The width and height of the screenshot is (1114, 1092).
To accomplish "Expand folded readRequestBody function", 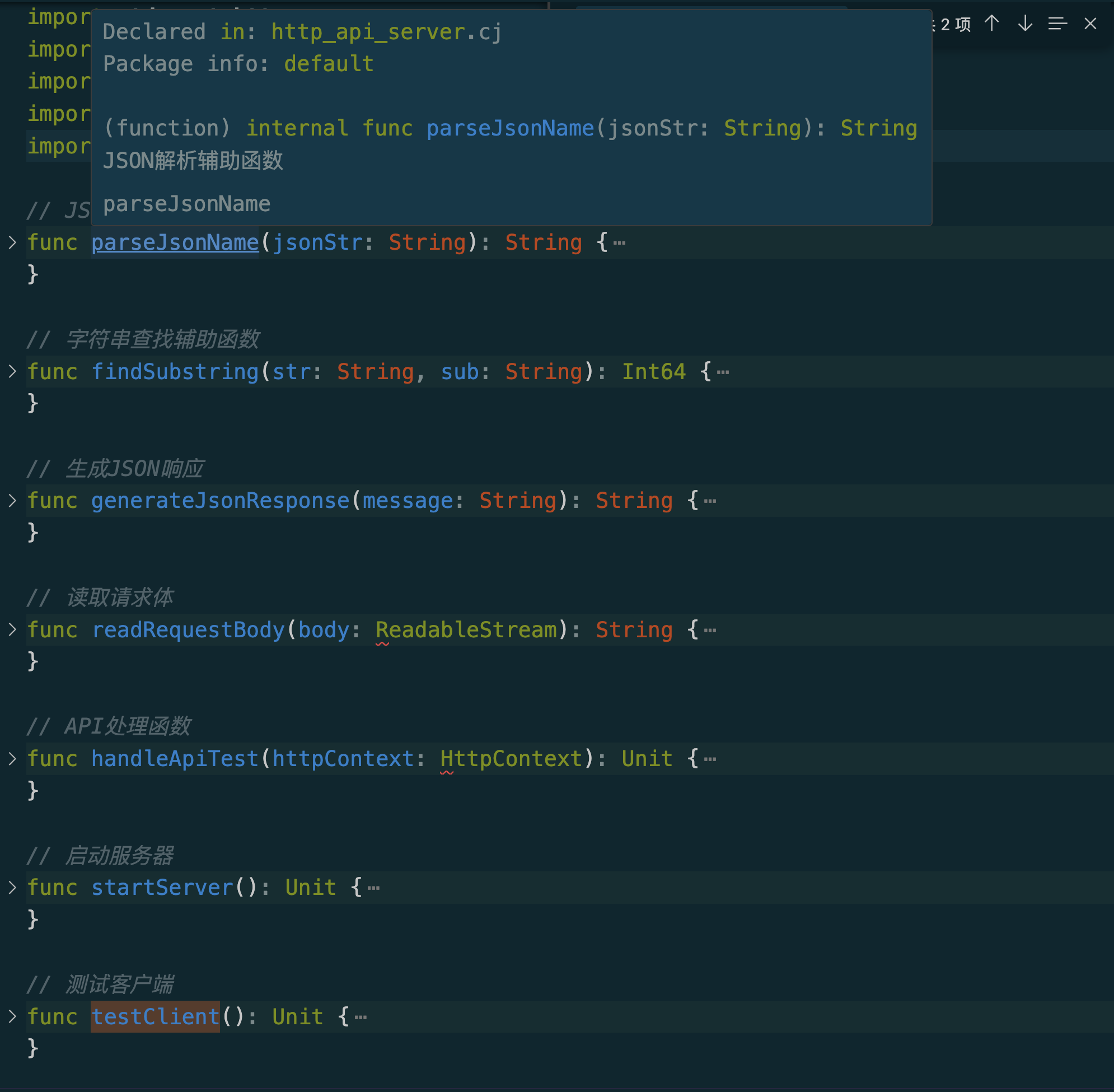I will pos(13,629).
